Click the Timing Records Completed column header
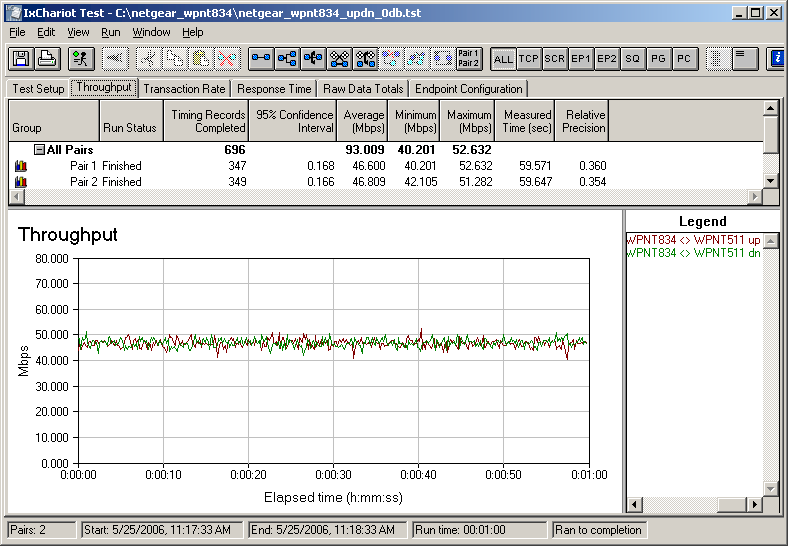Screen dimensions: 788x546 point(206,121)
